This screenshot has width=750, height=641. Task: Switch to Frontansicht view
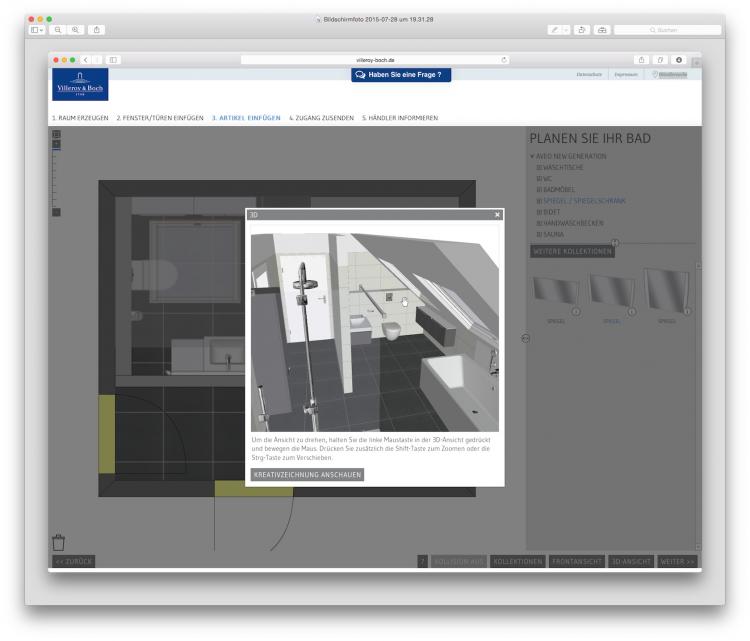click(577, 561)
